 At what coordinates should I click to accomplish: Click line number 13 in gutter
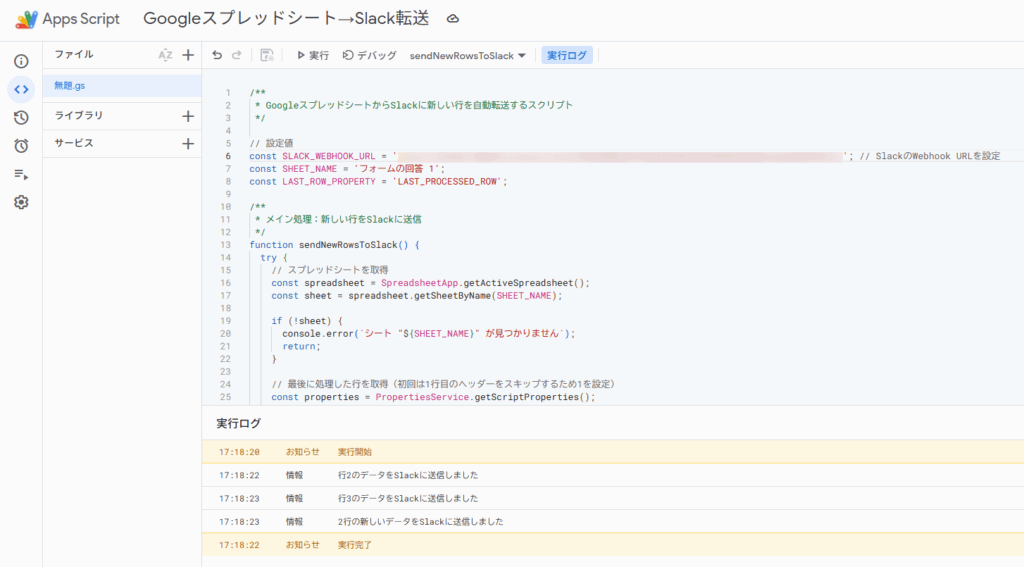pos(225,245)
